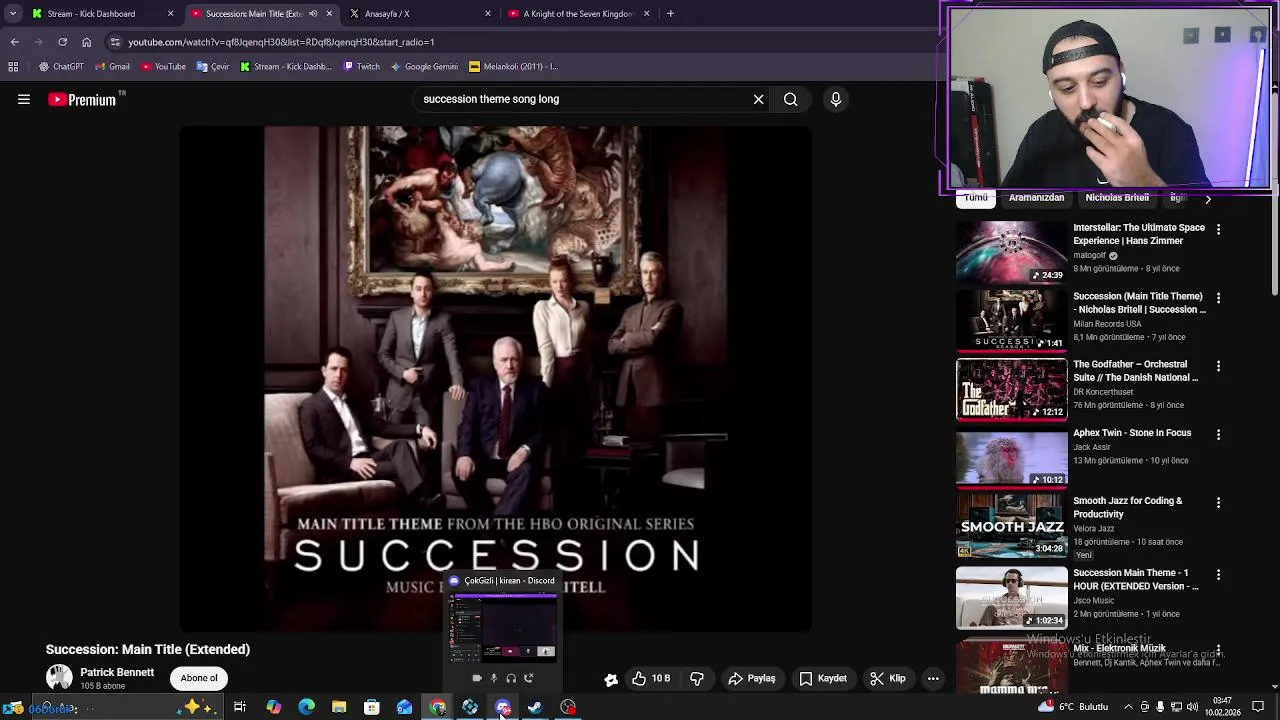Open options menu for The Godfather video
The image size is (1280, 720).
[1218, 367]
